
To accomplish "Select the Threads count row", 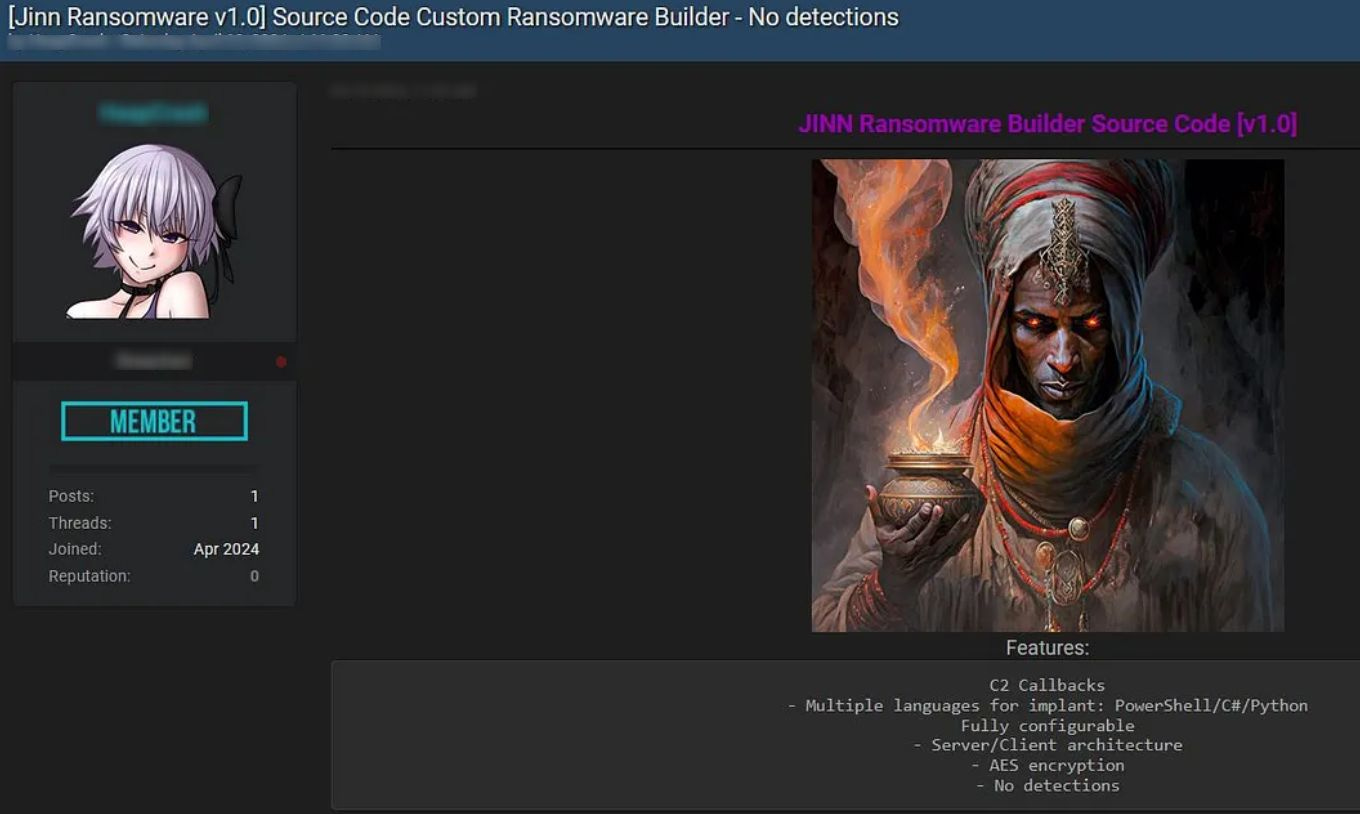I will click(x=154, y=523).
